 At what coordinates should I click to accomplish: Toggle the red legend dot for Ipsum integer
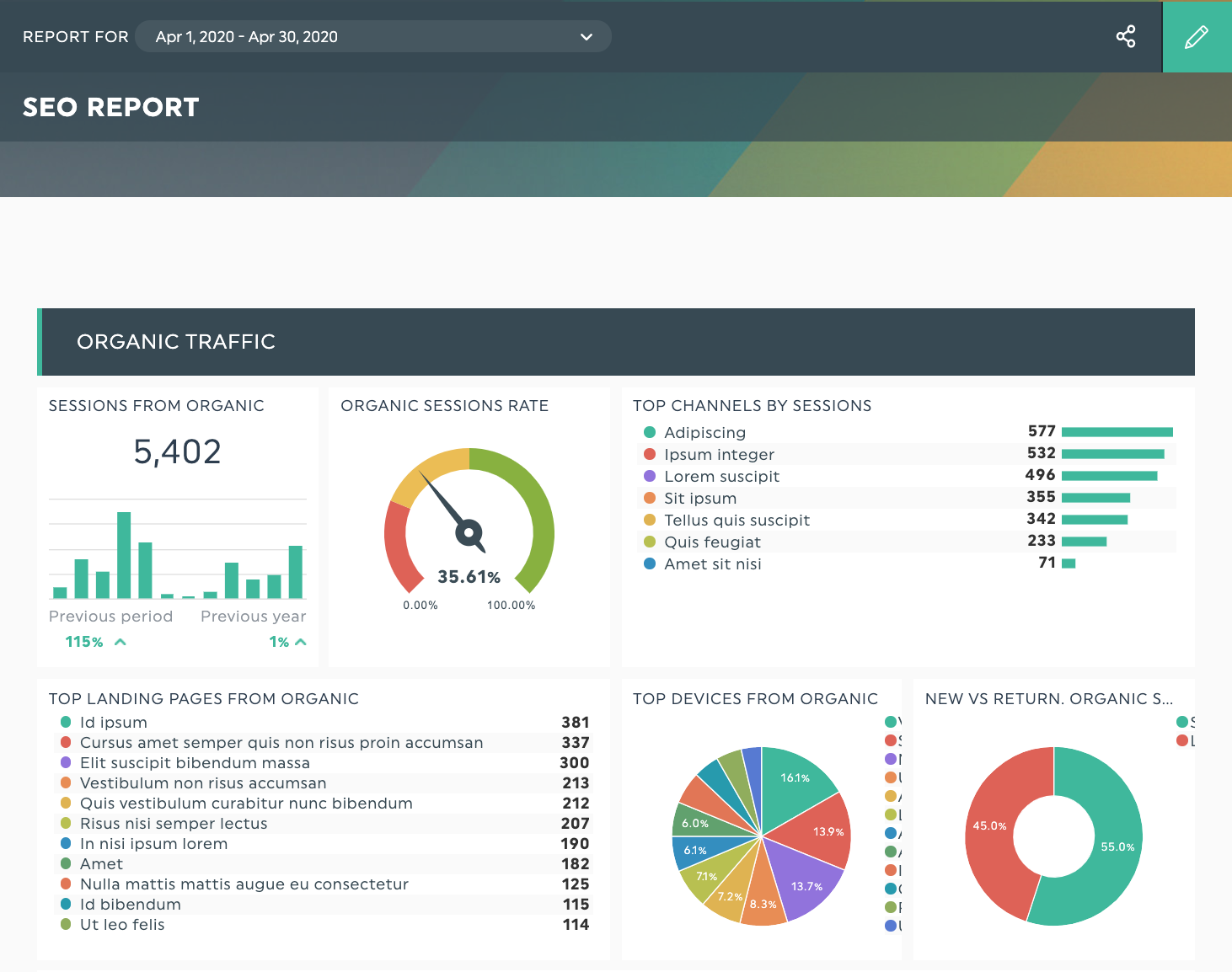[650, 454]
